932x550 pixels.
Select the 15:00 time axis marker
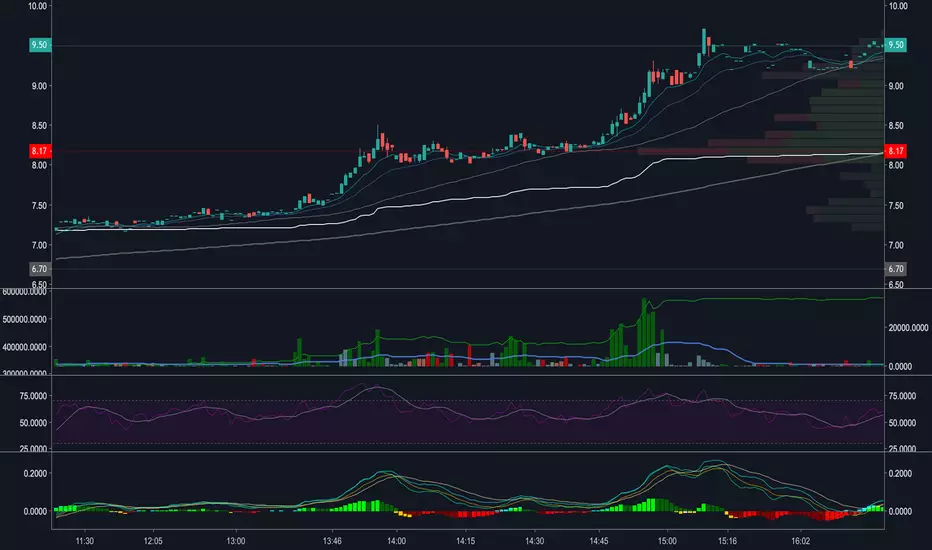(667, 541)
